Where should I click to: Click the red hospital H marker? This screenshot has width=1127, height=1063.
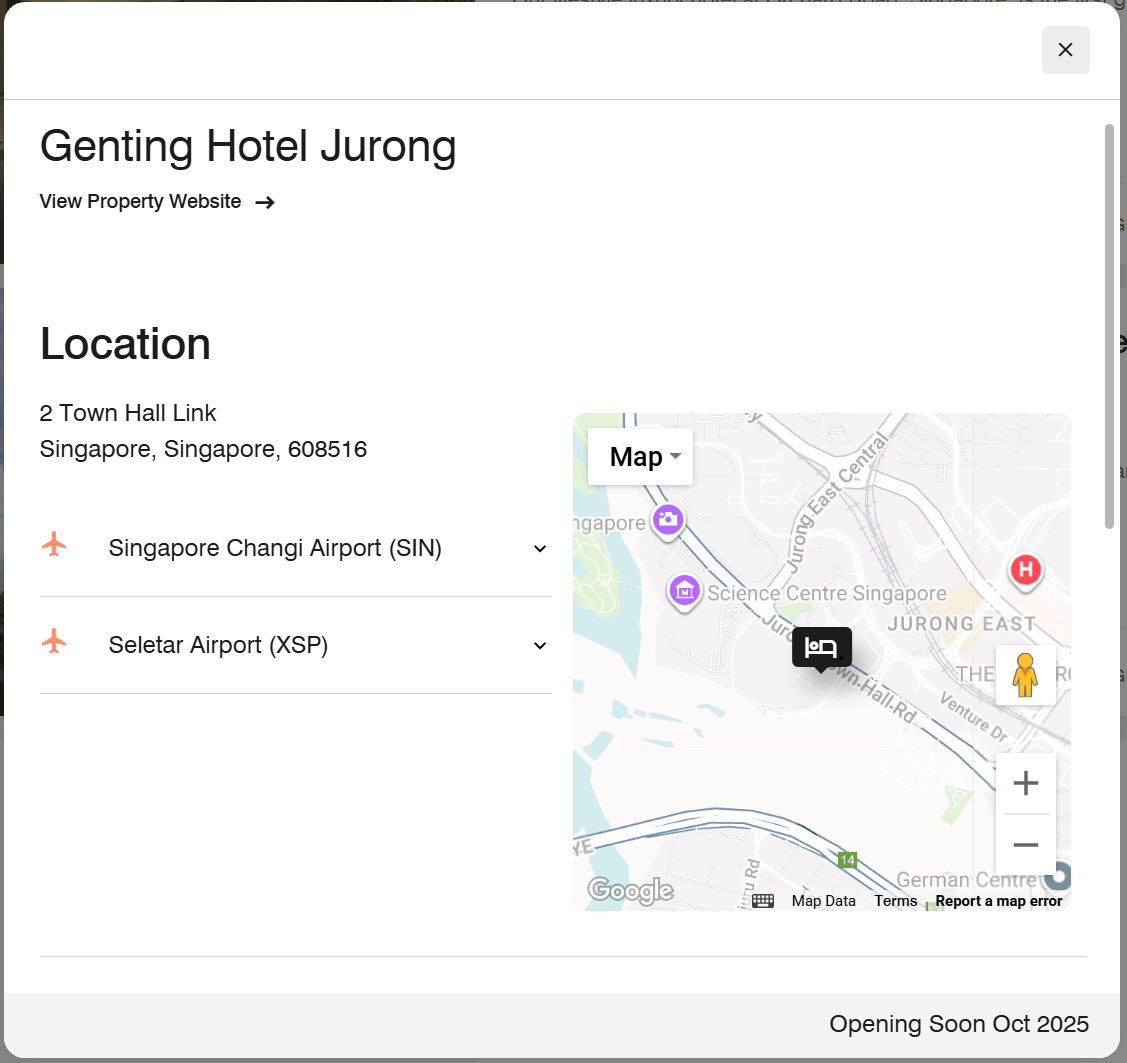(1025, 571)
